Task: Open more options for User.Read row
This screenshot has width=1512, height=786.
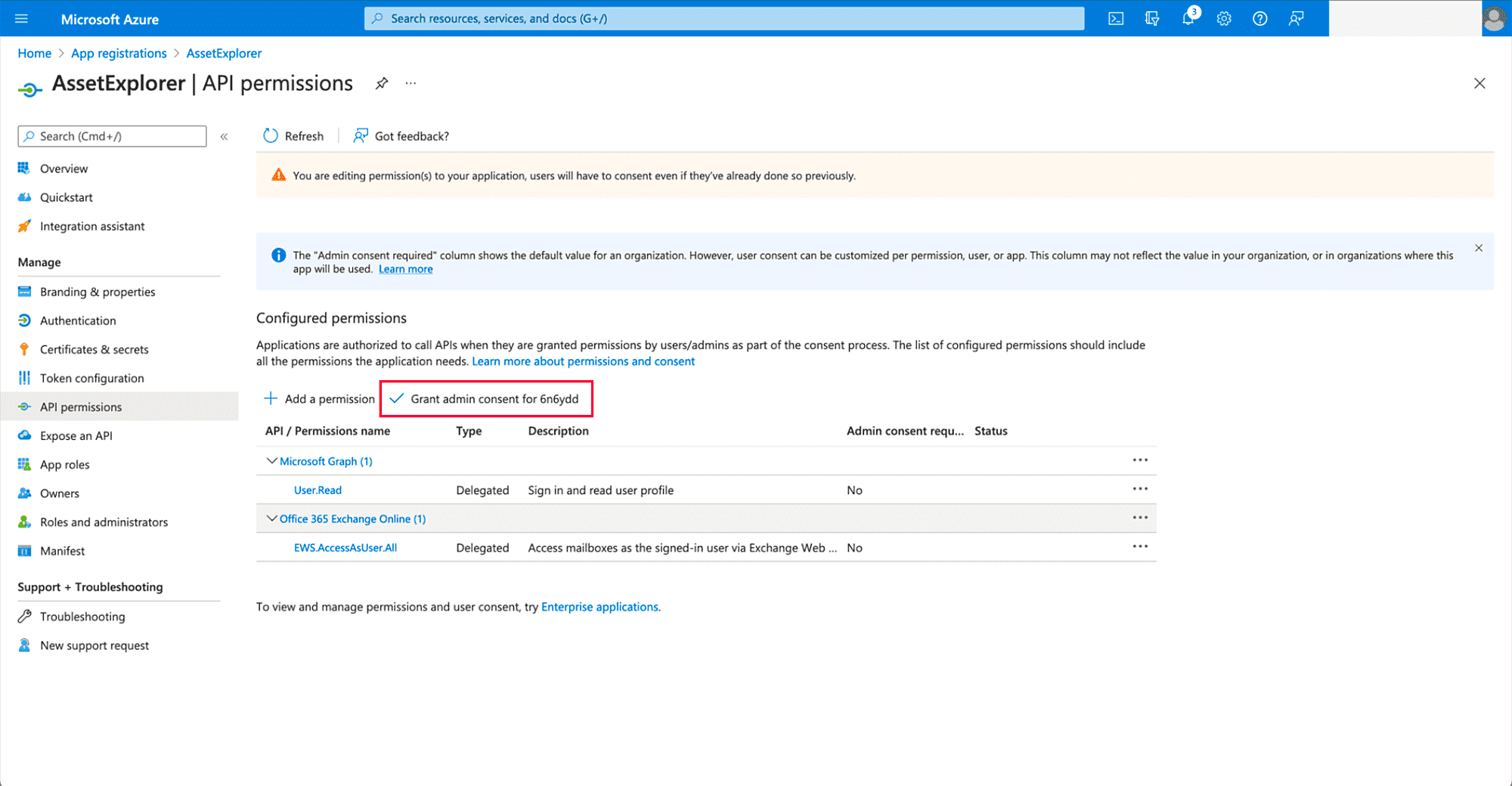Action: [1140, 489]
